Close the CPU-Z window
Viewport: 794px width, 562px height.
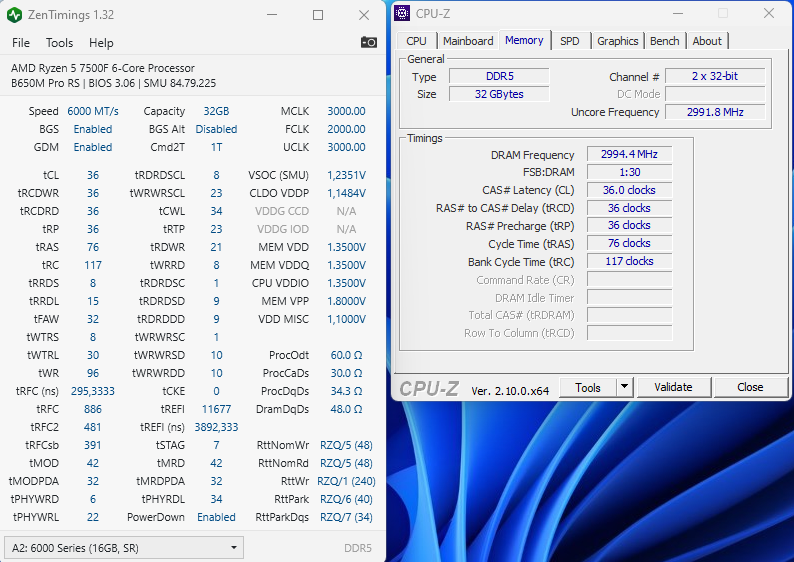click(769, 14)
